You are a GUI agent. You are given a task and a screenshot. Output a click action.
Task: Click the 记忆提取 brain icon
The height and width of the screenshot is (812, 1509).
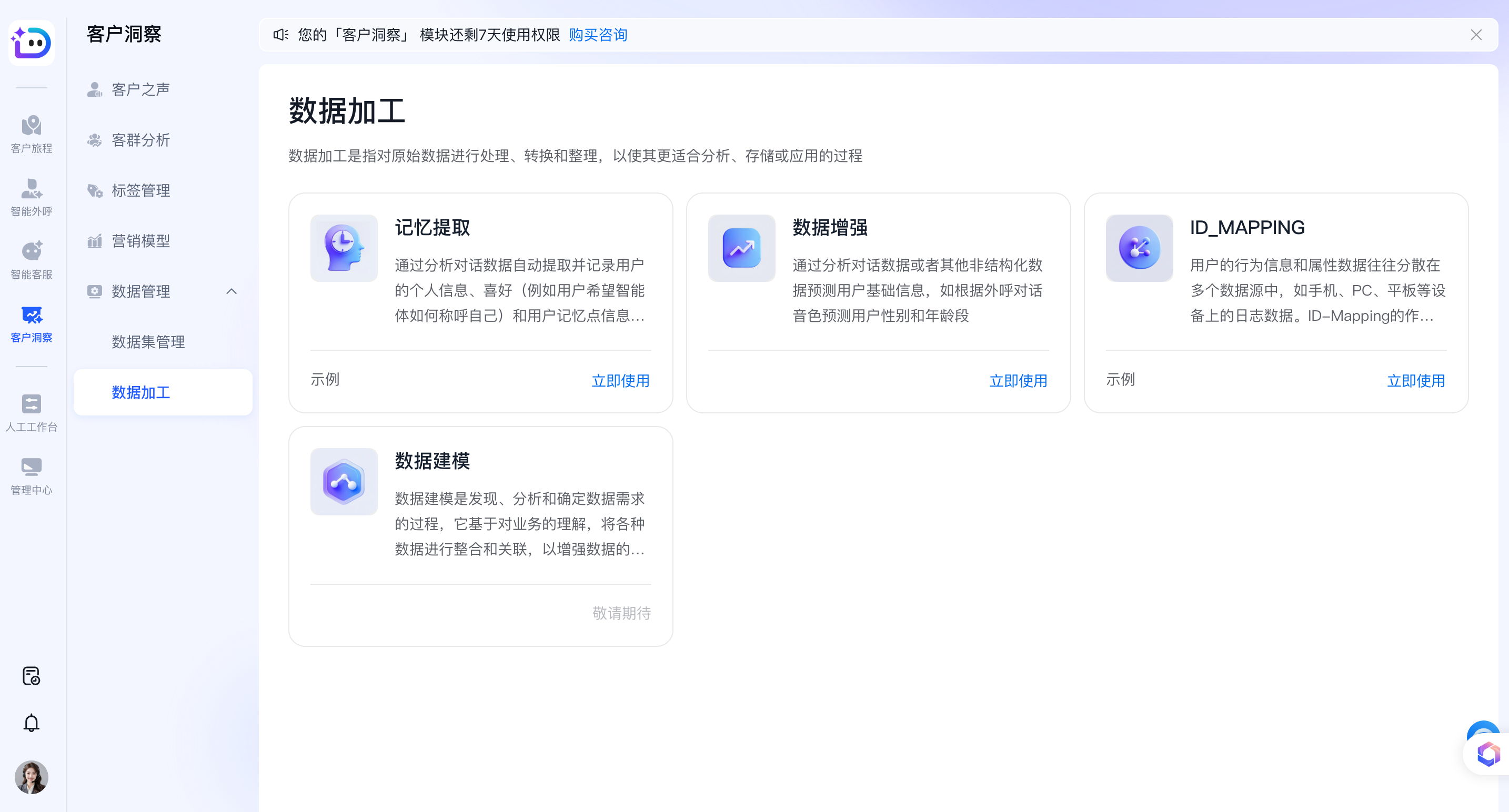pos(344,248)
